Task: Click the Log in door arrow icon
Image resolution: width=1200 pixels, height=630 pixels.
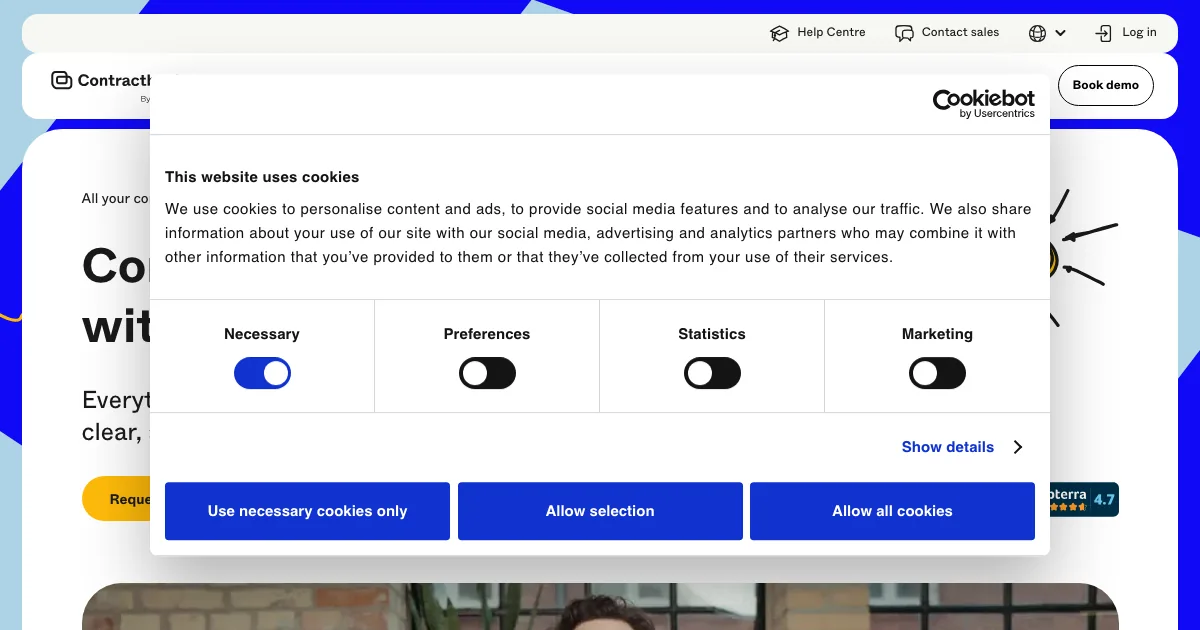Action: pyautogui.click(x=1103, y=33)
